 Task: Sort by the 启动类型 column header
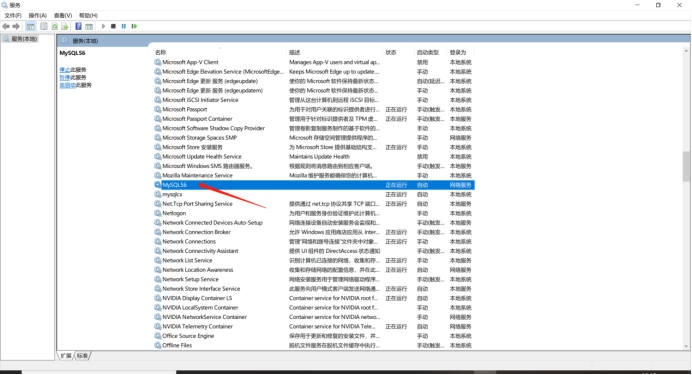pos(428,52)
